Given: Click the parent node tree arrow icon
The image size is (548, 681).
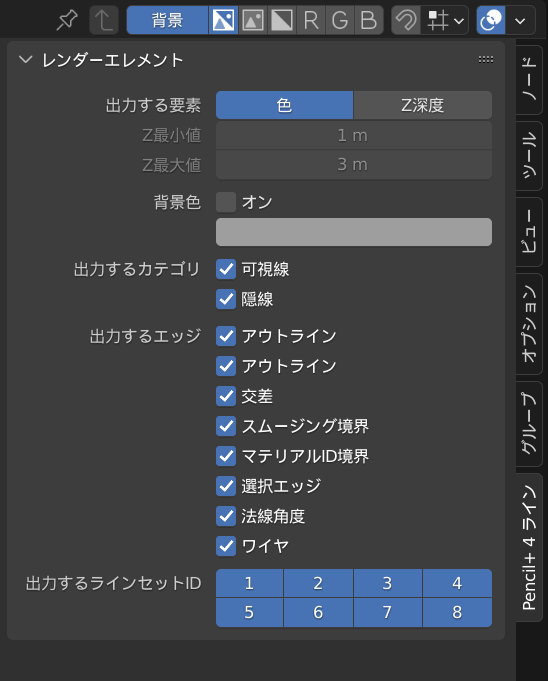Looking at the screenshot, I should 104,20.
